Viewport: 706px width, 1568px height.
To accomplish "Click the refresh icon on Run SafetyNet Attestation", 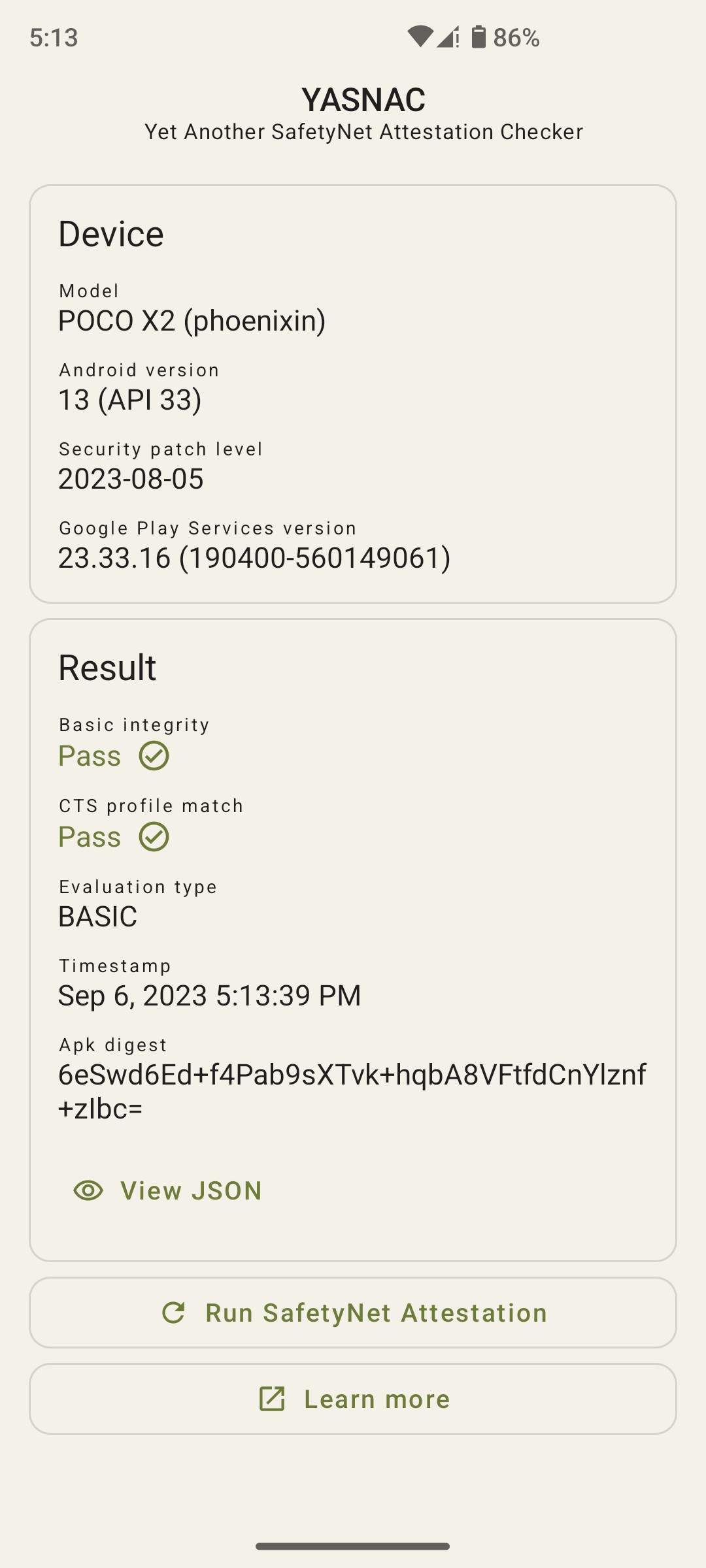I will (x=174, y=1313).
